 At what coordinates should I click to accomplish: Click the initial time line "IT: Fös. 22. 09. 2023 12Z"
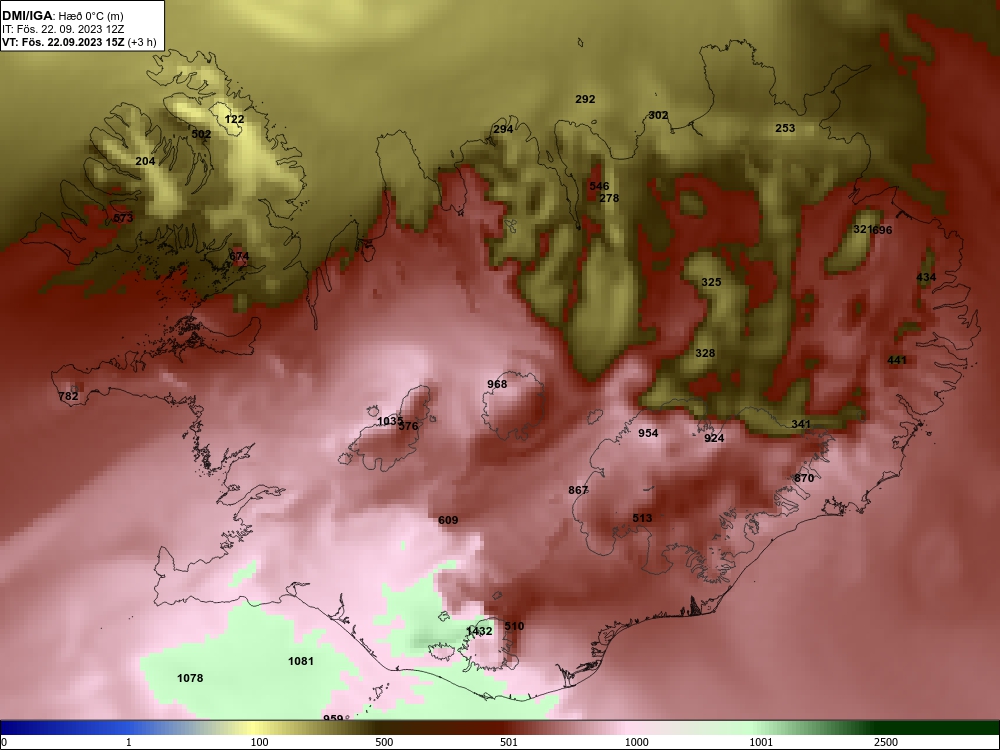click(x=62, y=29)
